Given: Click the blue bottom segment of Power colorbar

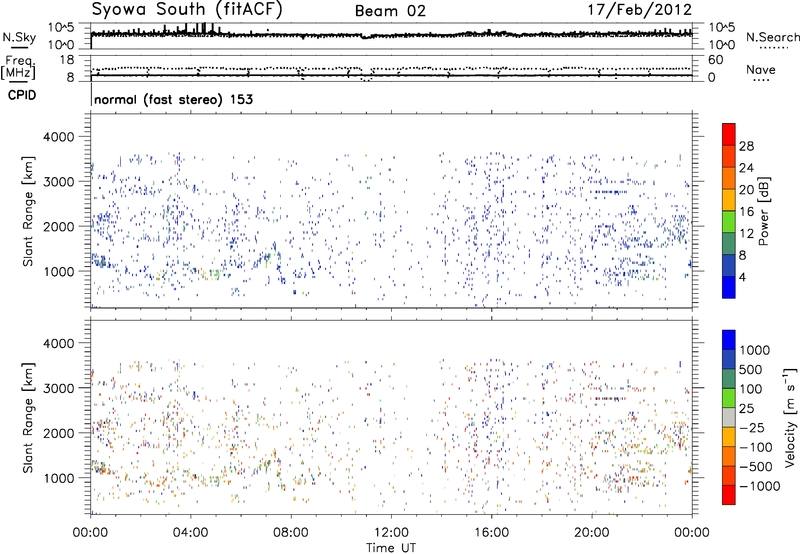Looking at the screenshot, I should pyautogui.click(x=729, y=287).
